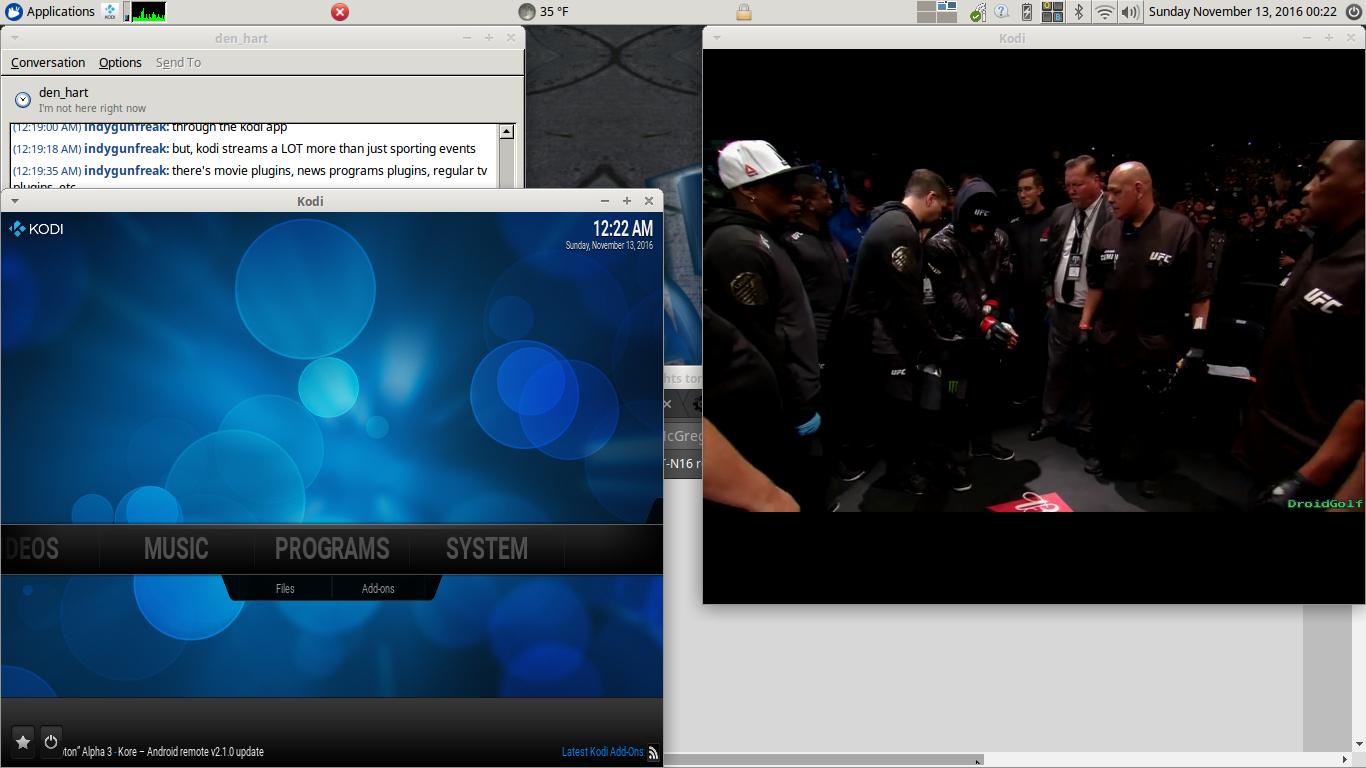Open the battery power manager icon
The width and height of the screenshot is (1366, 768).
point(1027,12)
